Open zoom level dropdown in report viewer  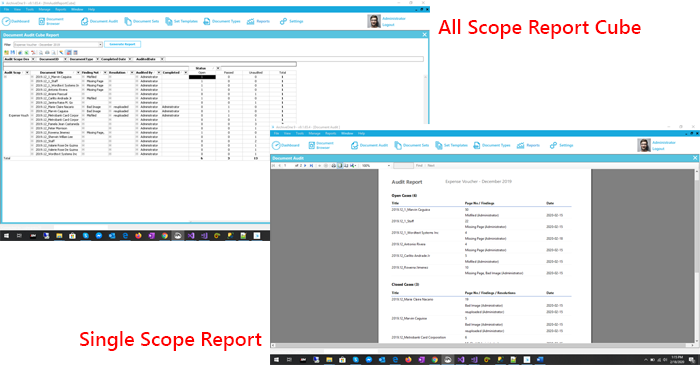(389, 166)
